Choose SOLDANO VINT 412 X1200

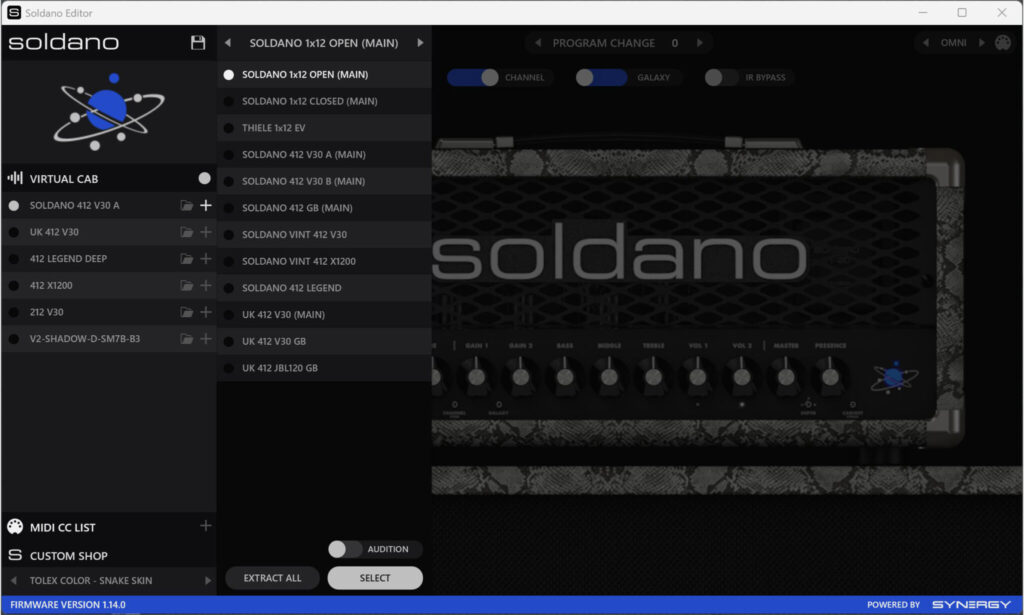click(x=324, y=261)
